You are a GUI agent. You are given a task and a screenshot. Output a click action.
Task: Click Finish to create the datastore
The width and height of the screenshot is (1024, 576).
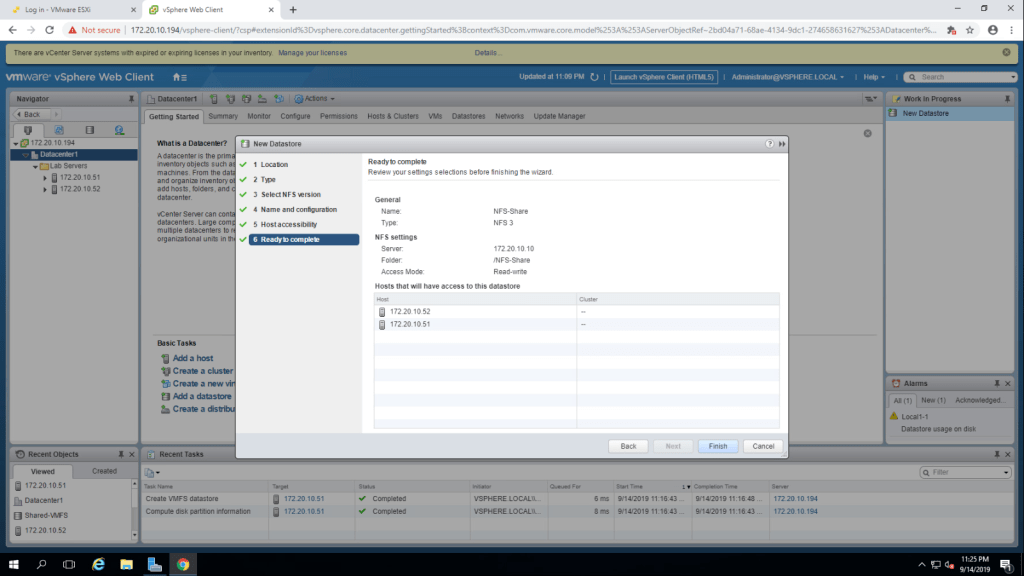click(x=717, y=446)
